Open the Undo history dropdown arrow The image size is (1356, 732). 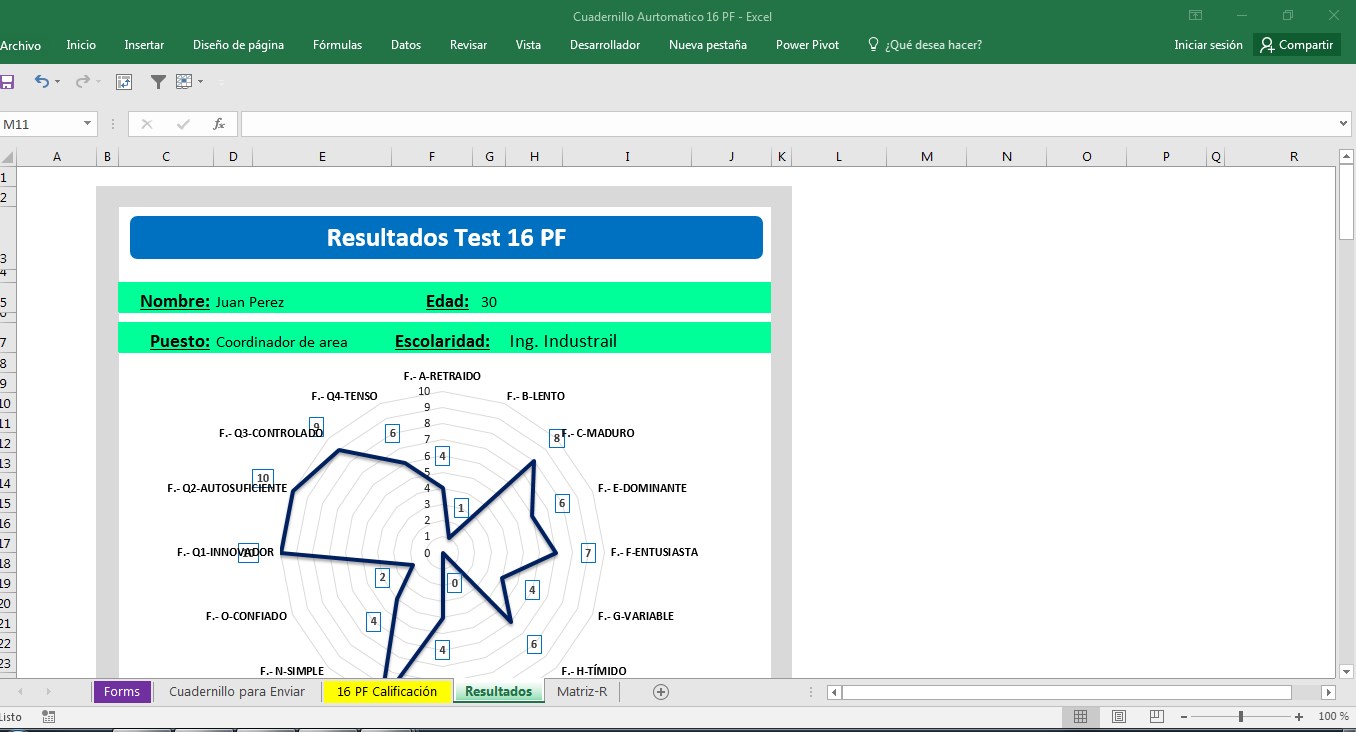(x=57, y=82)
